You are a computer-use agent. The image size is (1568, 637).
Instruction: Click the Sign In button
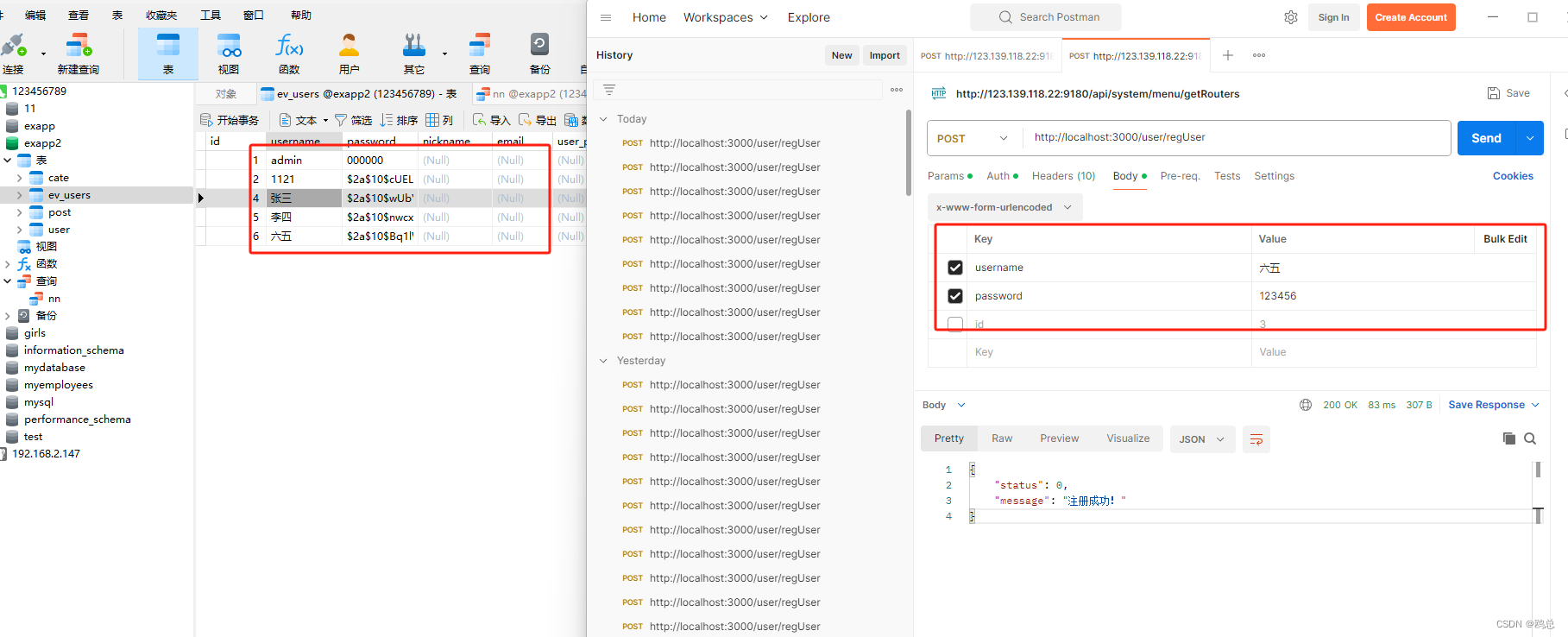pos(1333,17)
